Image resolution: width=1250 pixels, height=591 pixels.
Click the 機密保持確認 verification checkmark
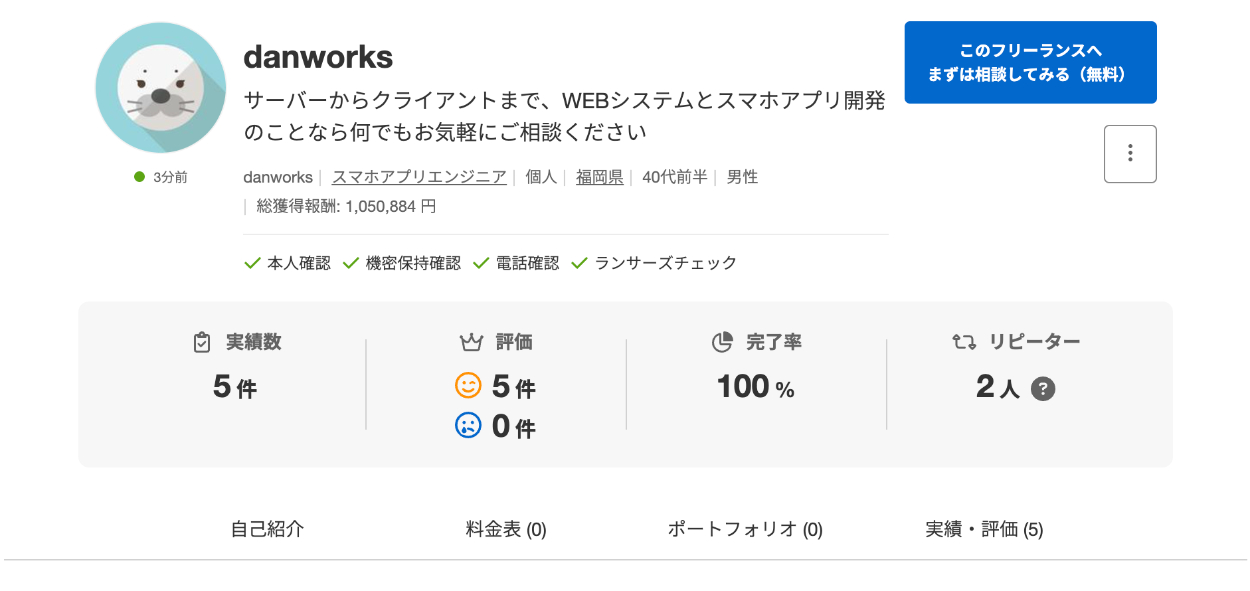pos(351,263)
